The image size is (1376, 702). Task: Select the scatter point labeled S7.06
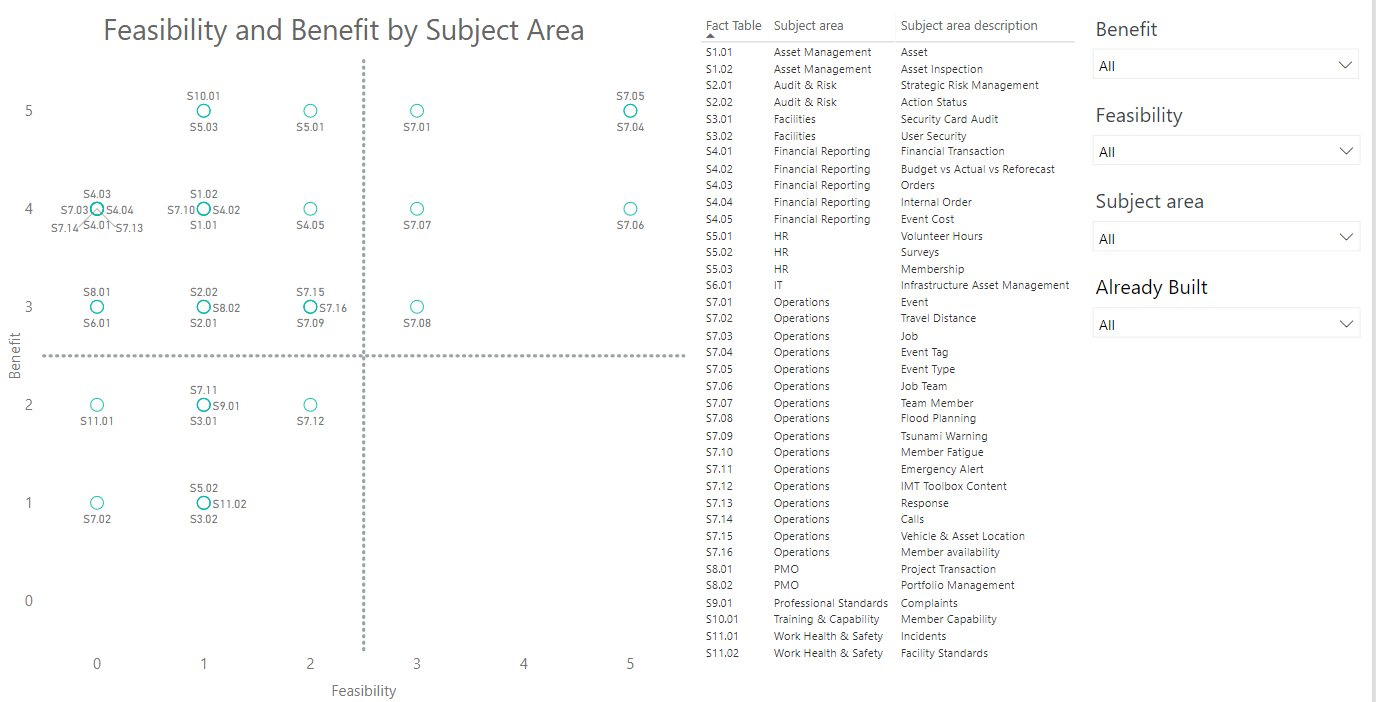tap(630, 209)
